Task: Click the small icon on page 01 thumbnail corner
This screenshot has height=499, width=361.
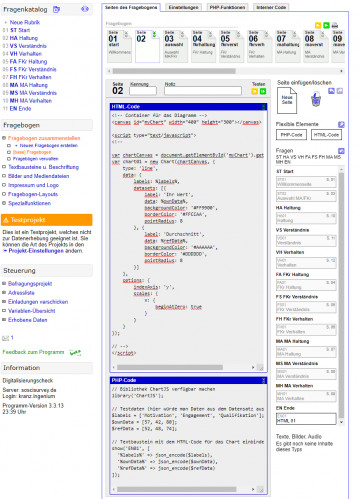Action: point(126,34)
